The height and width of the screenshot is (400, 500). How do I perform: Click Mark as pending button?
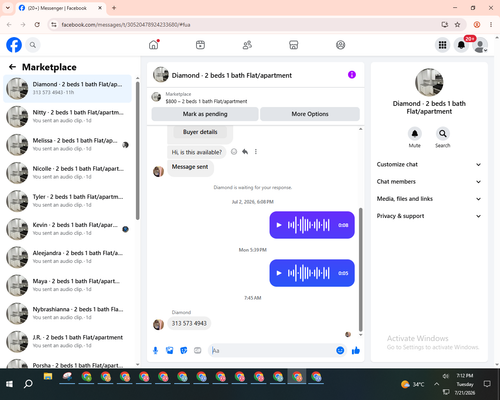coord(205,114)
